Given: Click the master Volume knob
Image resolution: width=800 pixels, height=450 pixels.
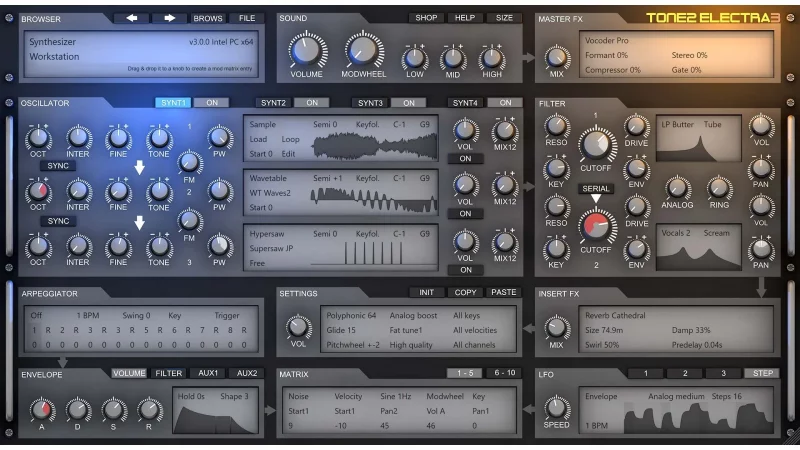Looking at the screenshot, I should 307,49.
